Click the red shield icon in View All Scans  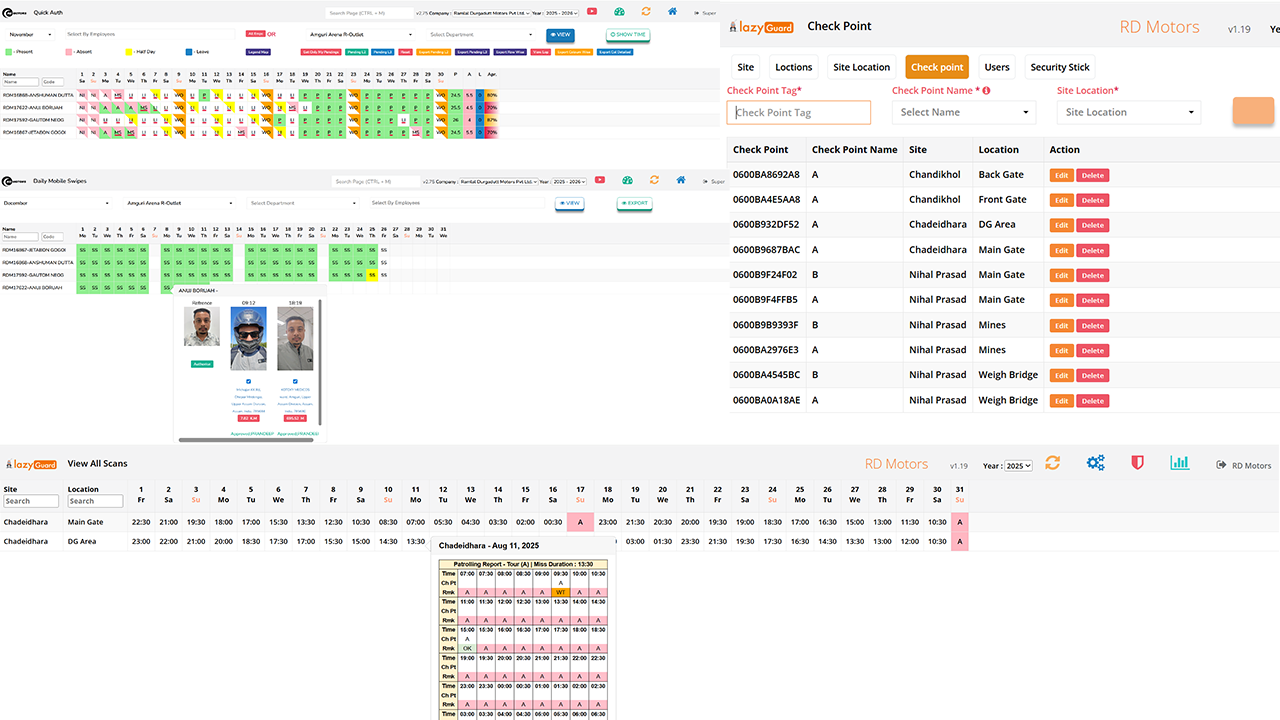coord(1137,463)
